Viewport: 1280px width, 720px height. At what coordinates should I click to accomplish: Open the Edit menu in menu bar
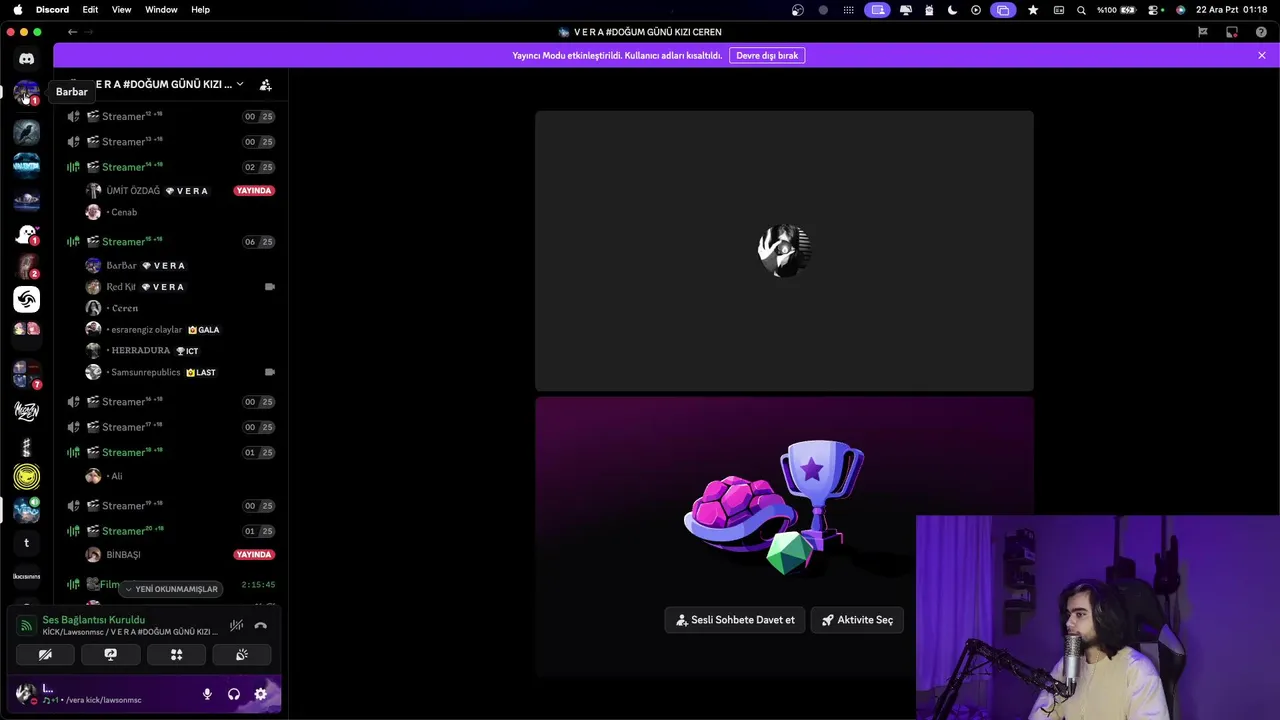[x=90, y=10]
